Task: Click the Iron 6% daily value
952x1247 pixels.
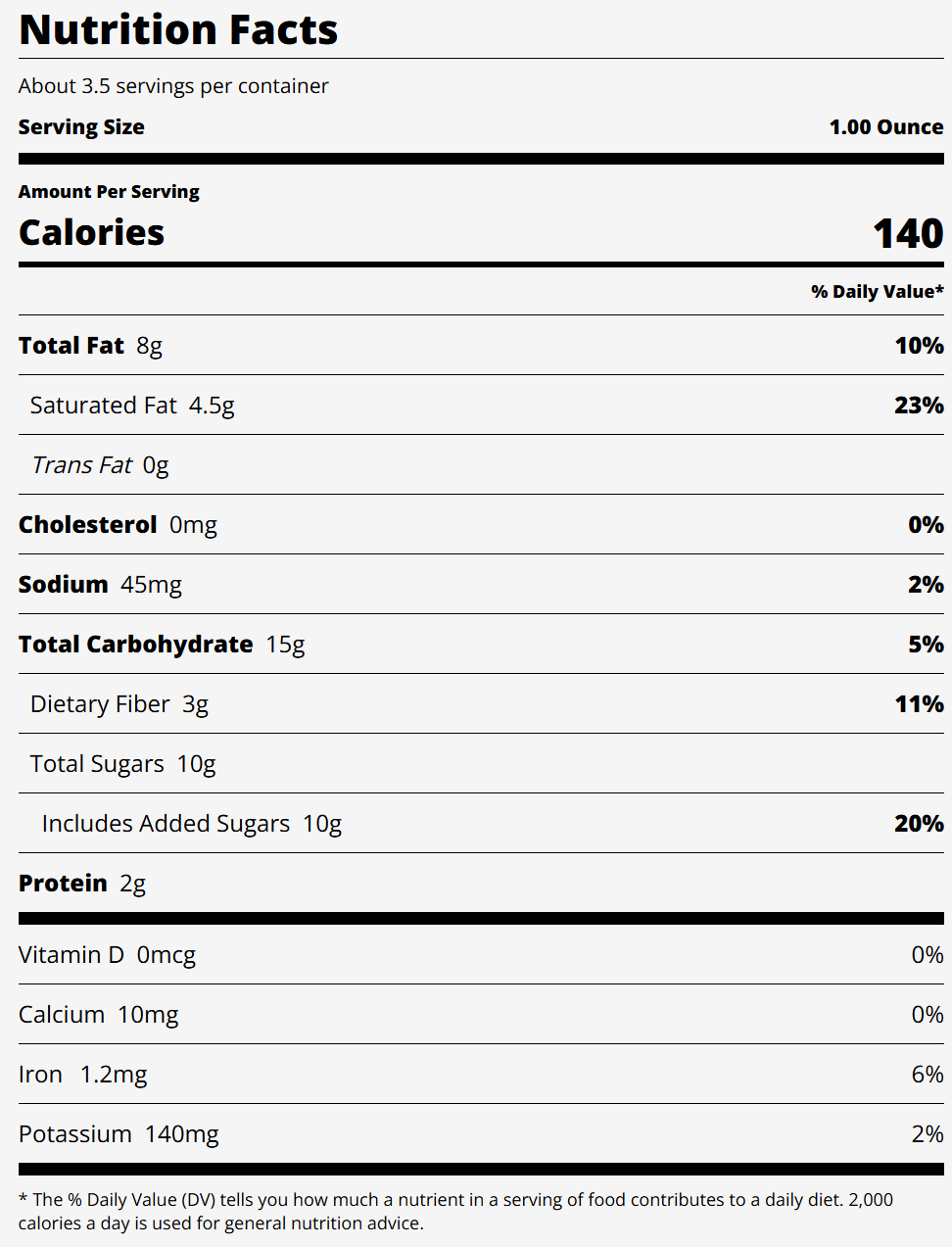Action: click(927, 1075)
